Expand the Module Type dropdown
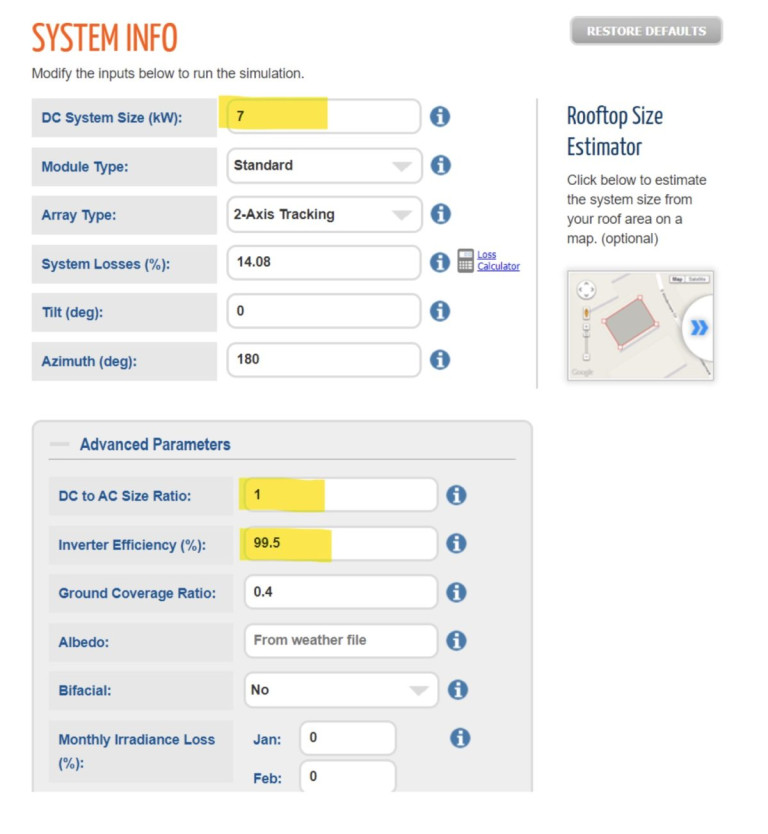Screen dimensions: 768x834 tap(323, 166)
